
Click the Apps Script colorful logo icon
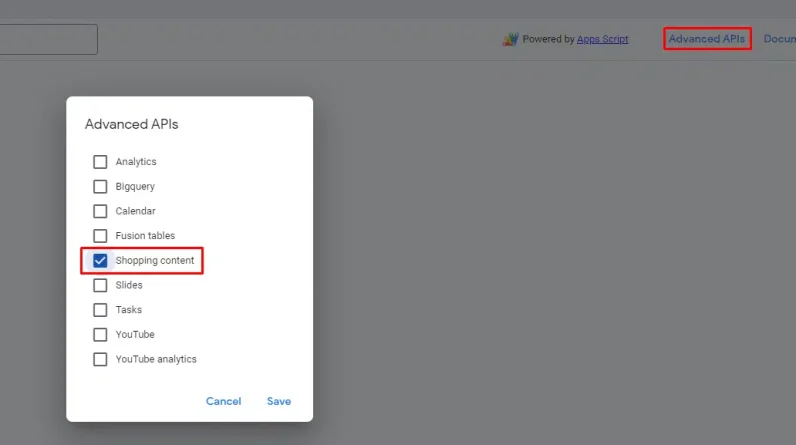(510, 40)
